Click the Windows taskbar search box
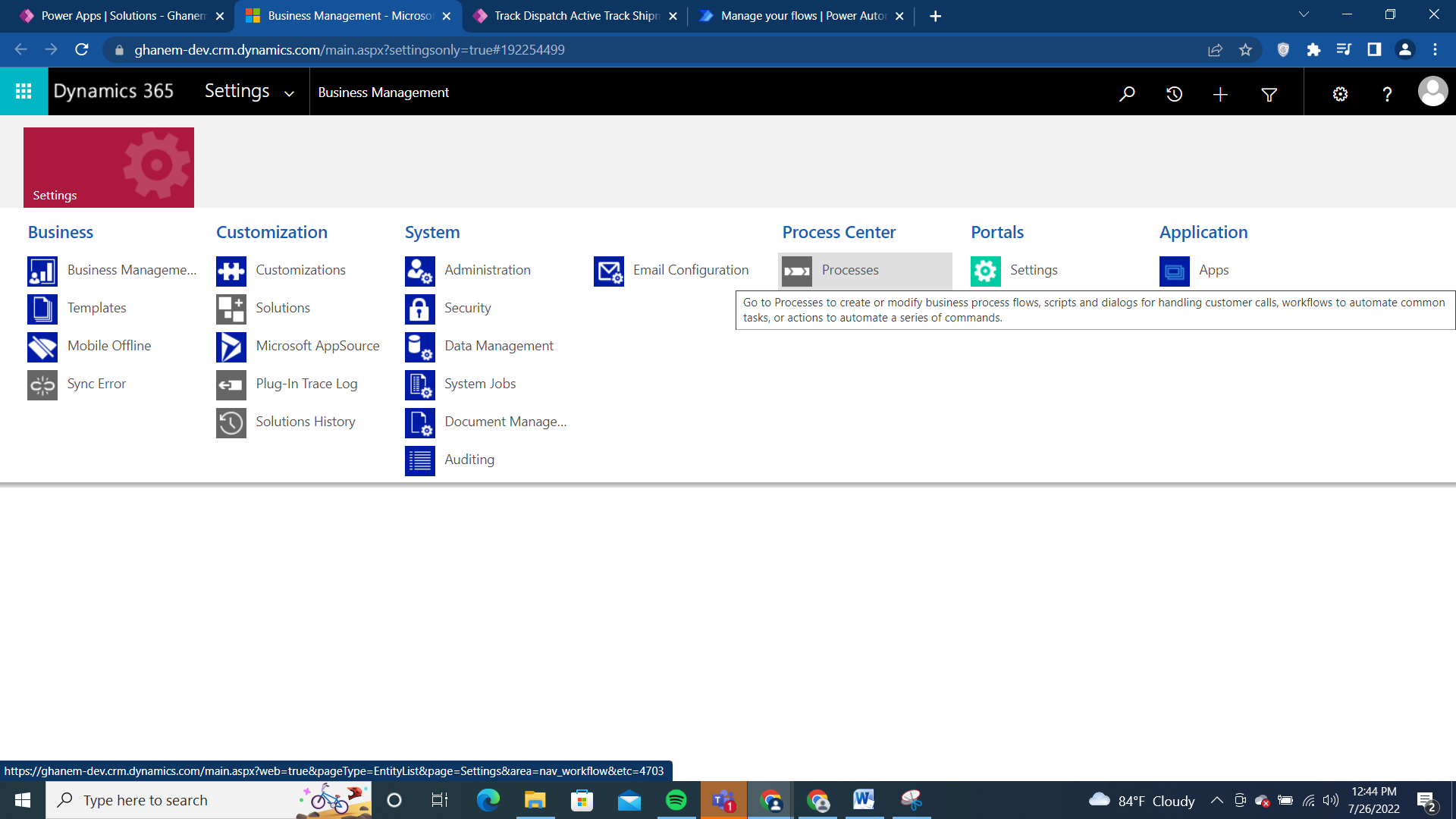The image size is (1456, 819). pos(174,800)
